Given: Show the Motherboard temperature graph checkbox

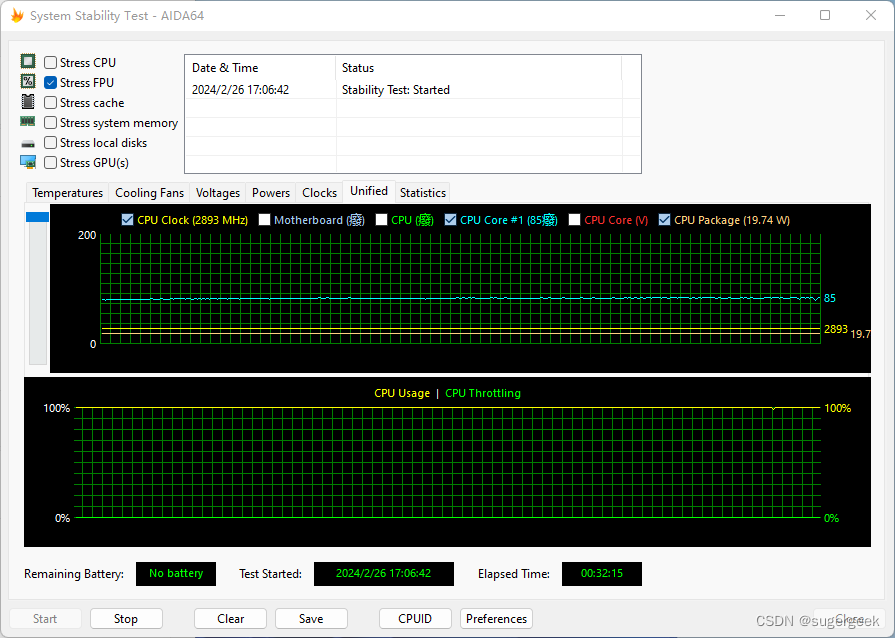Looking at the screenshot, I should (x=264, y=220).
